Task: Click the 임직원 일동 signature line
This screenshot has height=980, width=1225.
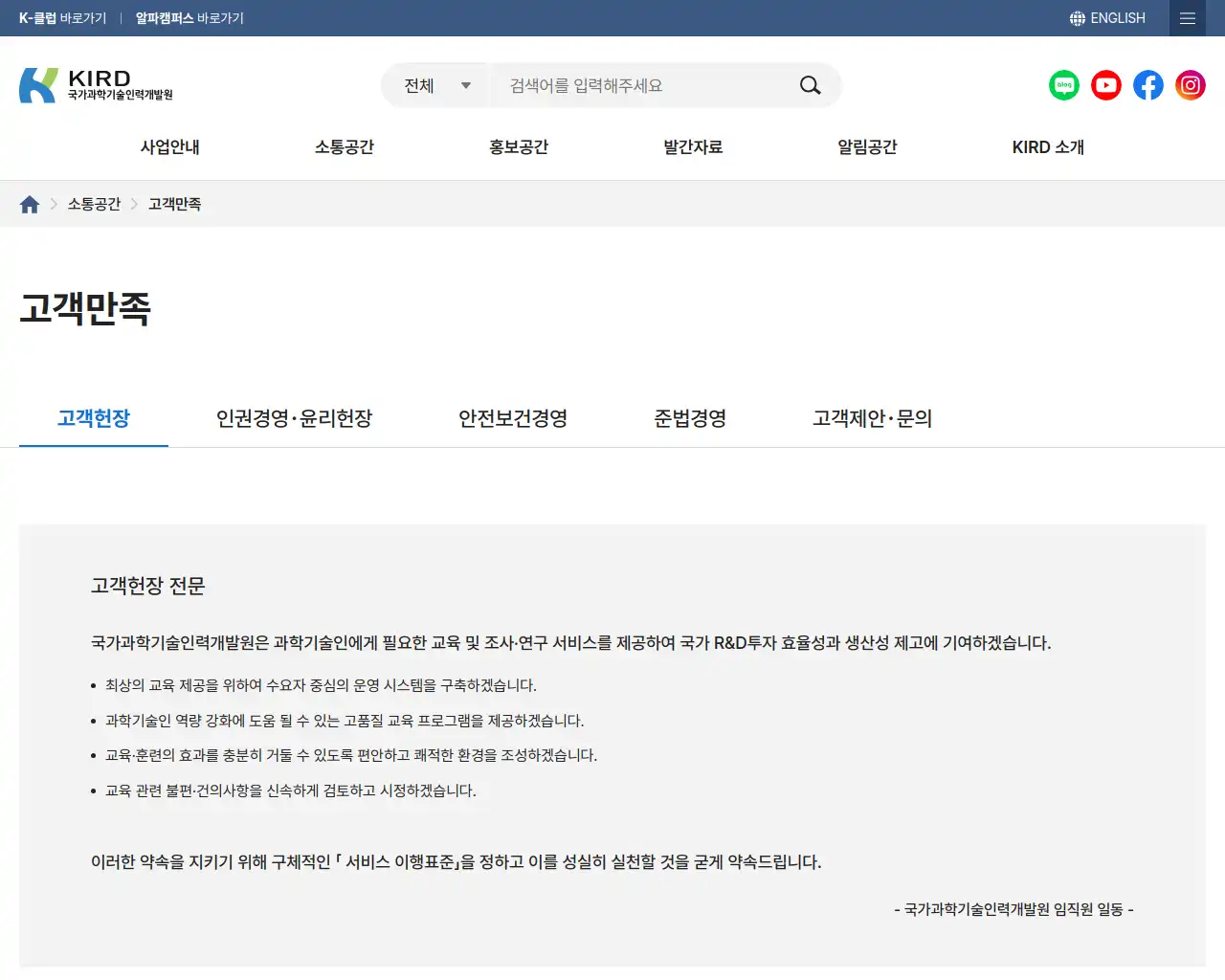Action: (1013, 909)
